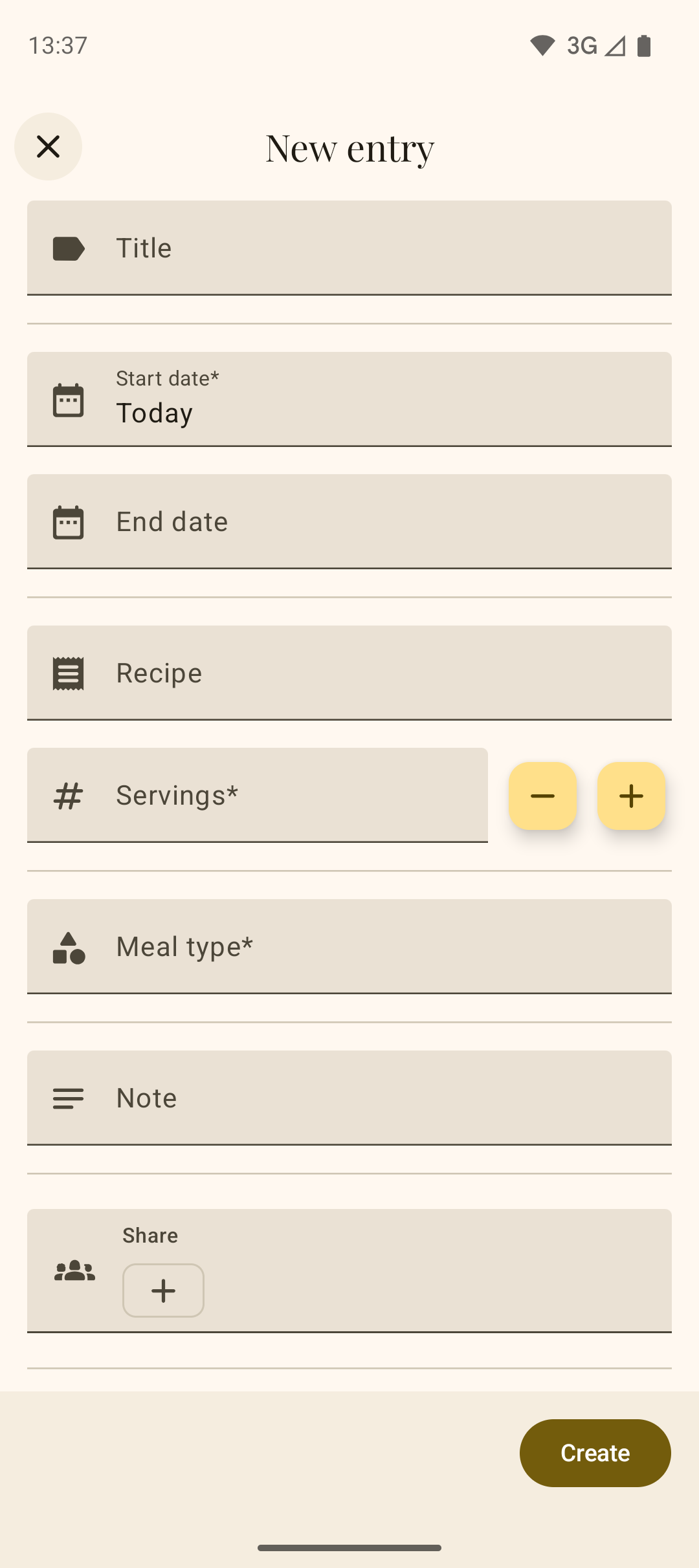Screen dimensions: 699x1568
Task: Close the New entry form
Action: click(48, 147)
